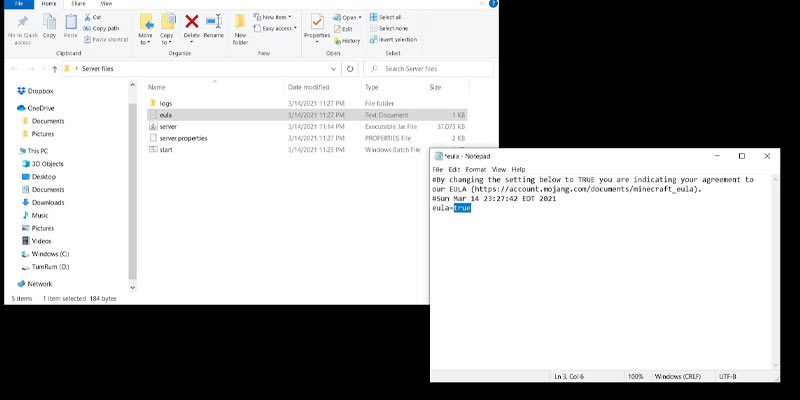Open the File tab in Explorer
Image resolution: width=800 pixels, height=400 pixels.
tap(19, 4)
